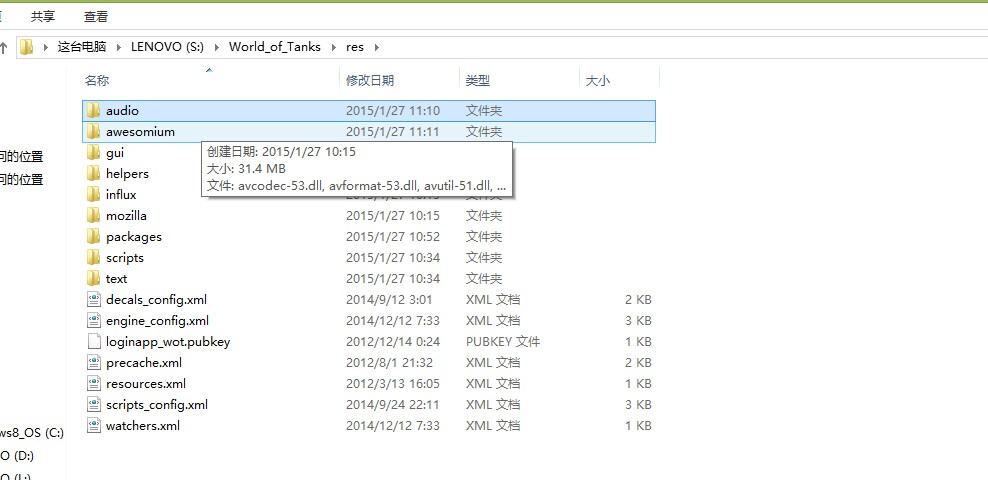988x480 pixels.
Task: Sort by the 修改日期 column header
Action: (370, 81)
